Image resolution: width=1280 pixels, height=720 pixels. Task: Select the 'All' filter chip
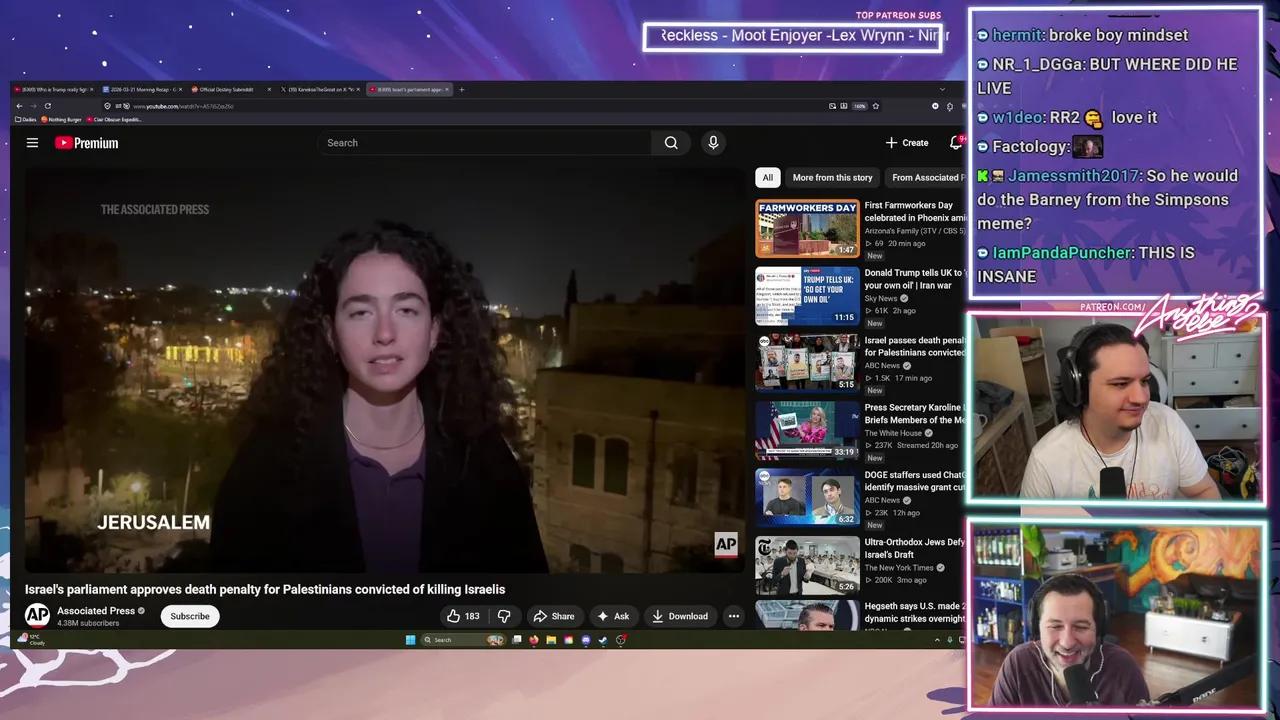click(x=767, y=177)
